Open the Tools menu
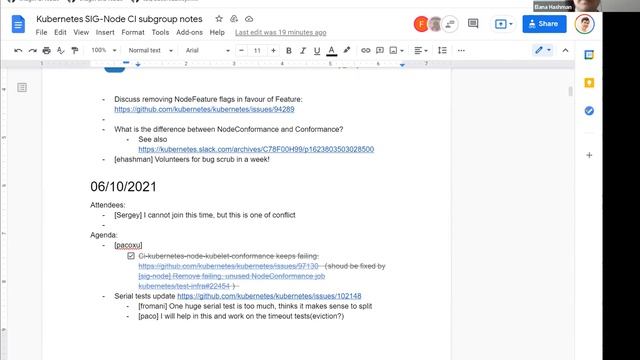The image size is (640, 360). tap(160, 32)
